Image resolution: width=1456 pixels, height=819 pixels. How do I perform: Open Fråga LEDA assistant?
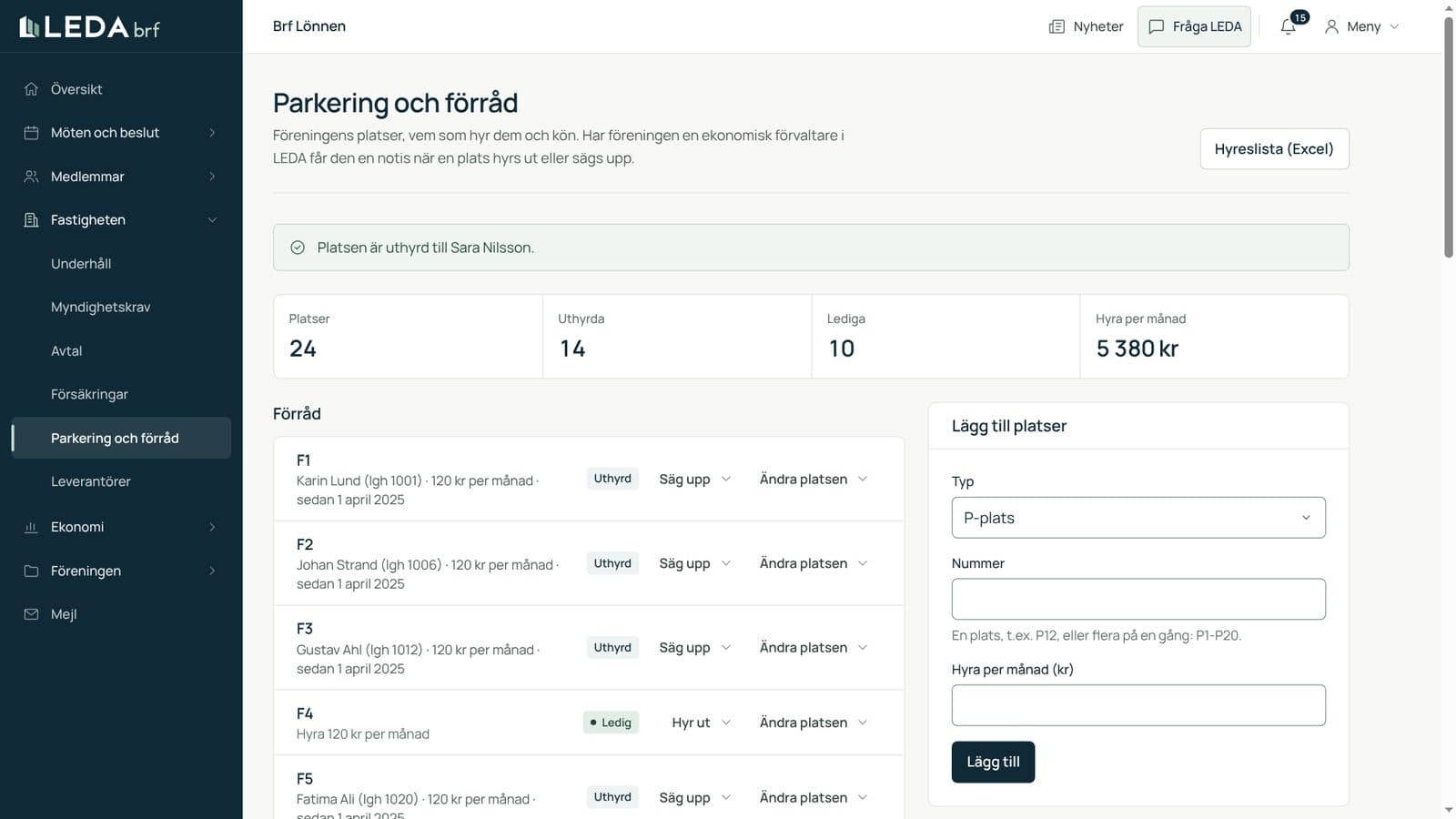pos(1194,26)
